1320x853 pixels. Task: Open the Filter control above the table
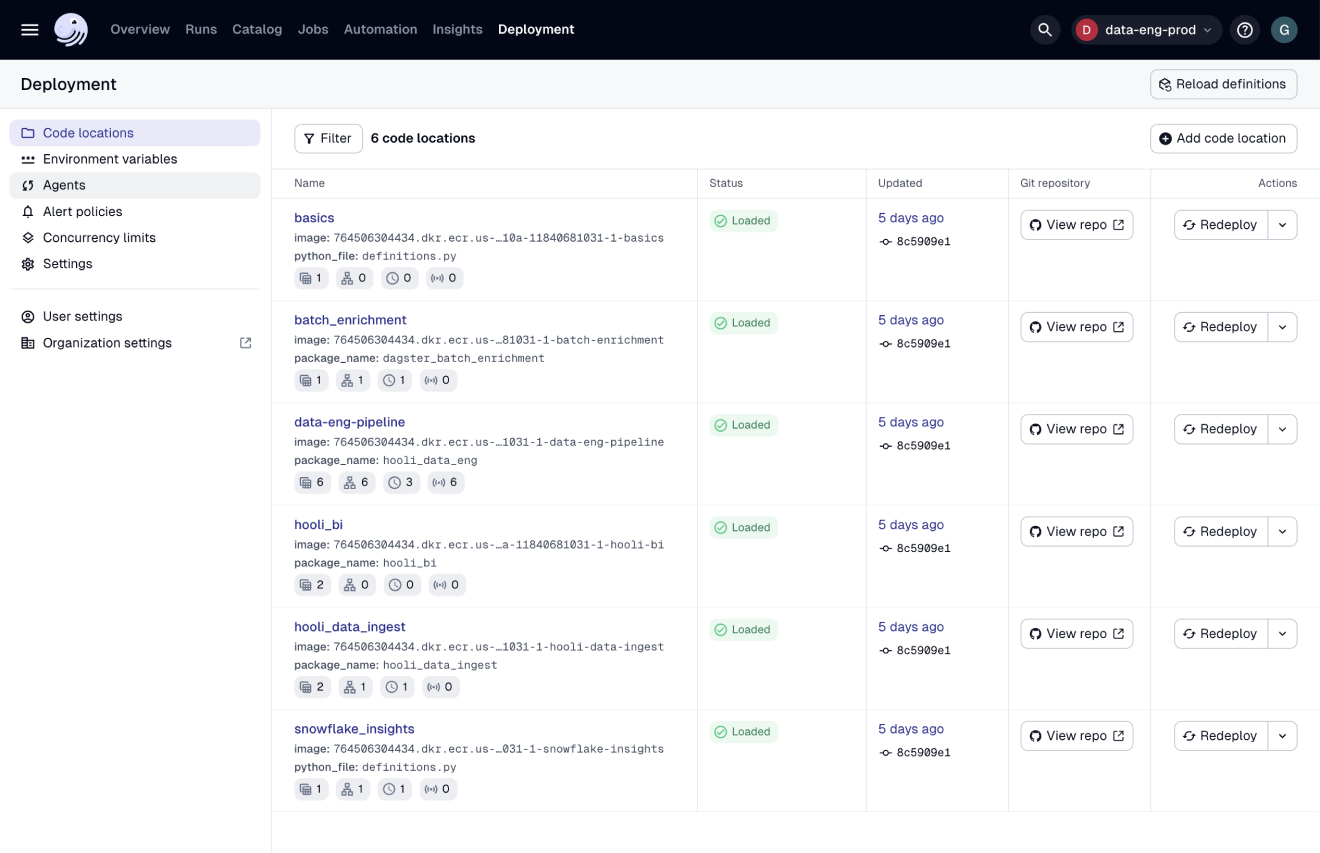tap(328, 138)
